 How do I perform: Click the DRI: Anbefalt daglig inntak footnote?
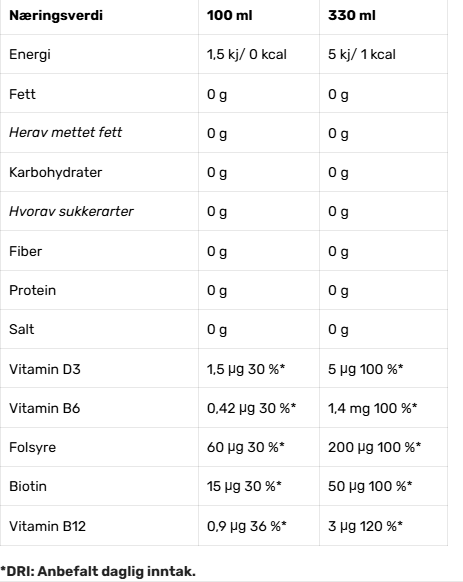click(98, 571)
